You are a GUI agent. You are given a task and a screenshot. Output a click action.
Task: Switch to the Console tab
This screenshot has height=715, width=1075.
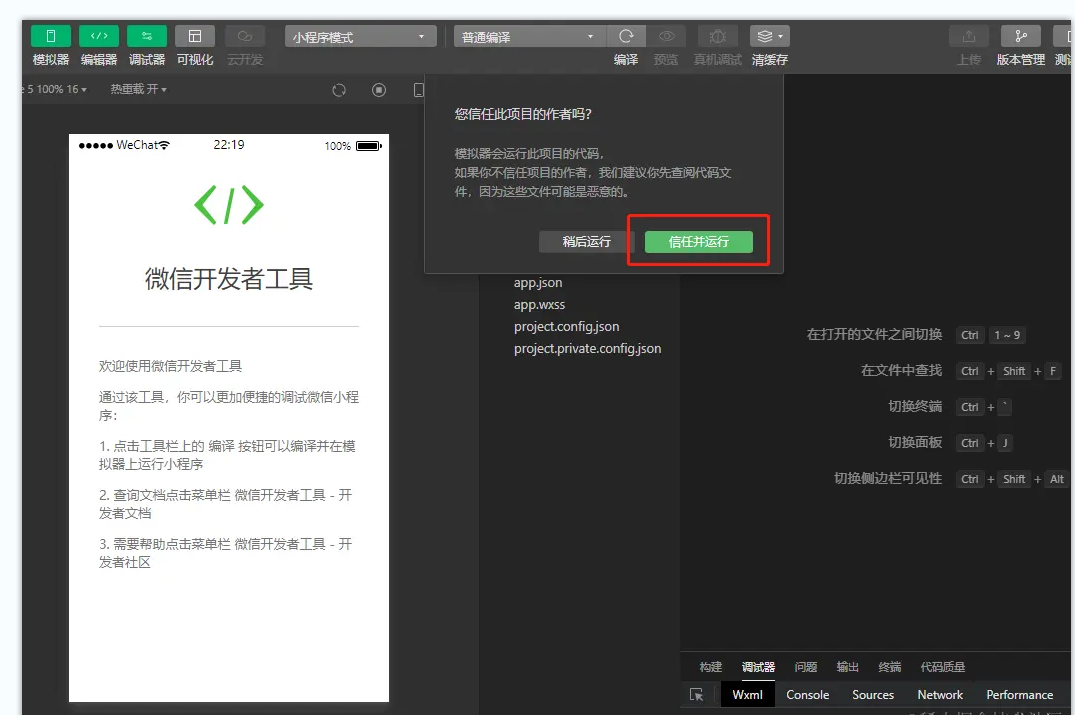pyautogui.click(x=807, y=695)
